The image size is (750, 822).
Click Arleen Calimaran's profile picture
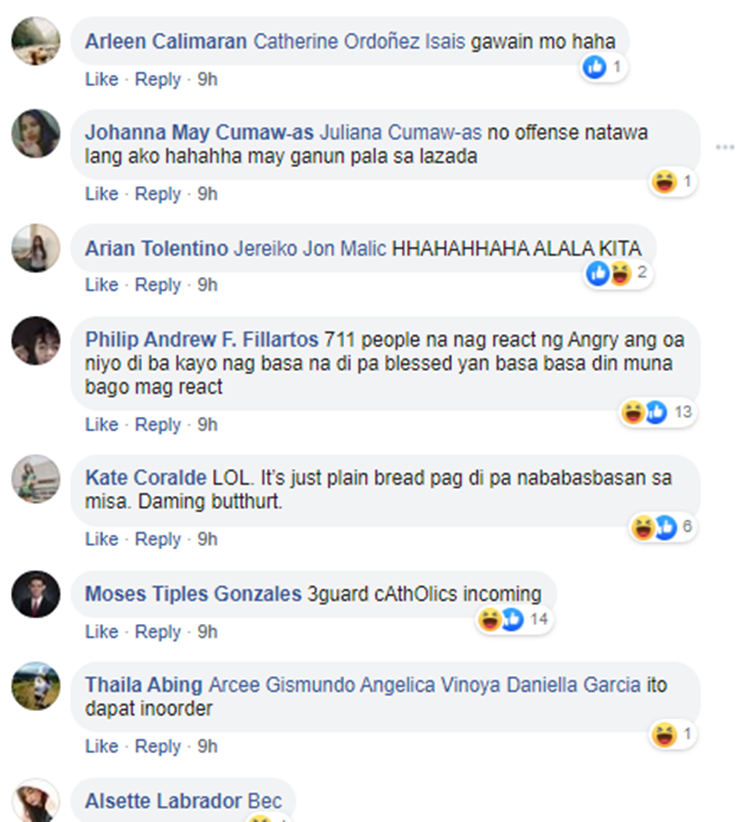coord(36,41)
